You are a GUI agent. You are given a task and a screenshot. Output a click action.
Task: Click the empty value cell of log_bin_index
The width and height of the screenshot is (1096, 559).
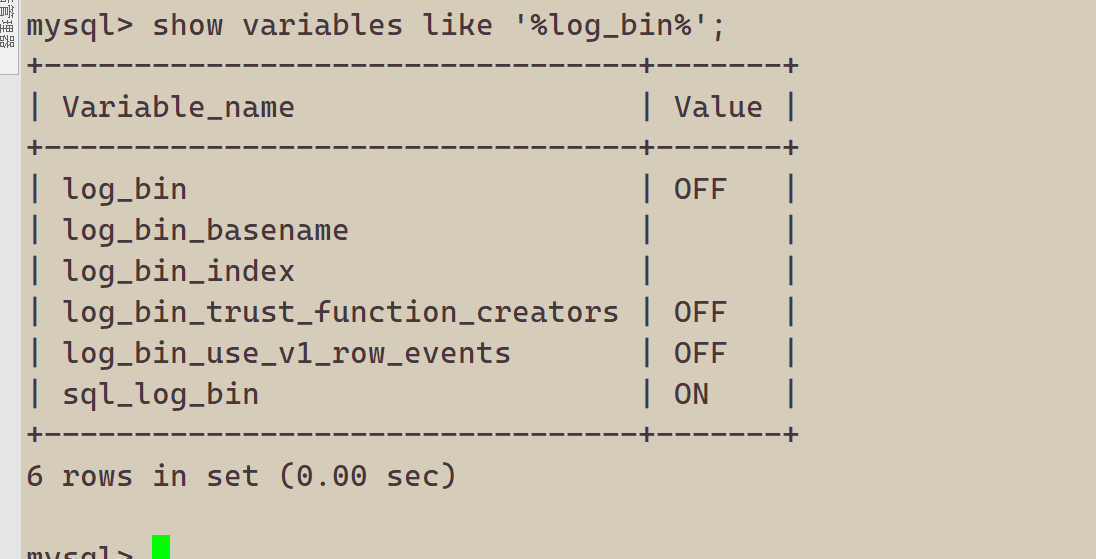719,272
